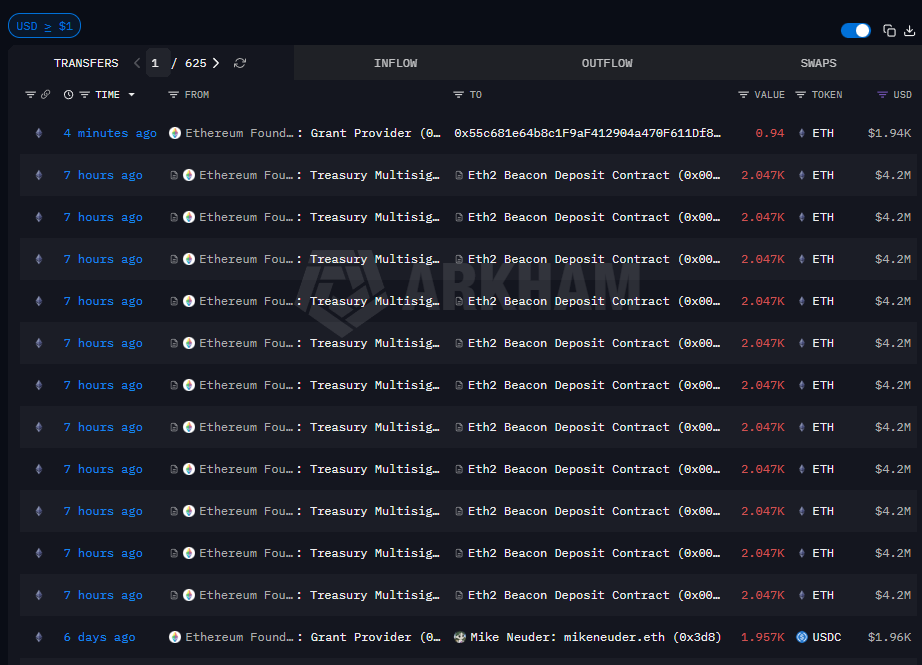922x665 pixels.
Task: Click the page number input field
Action: coord(157,63)
